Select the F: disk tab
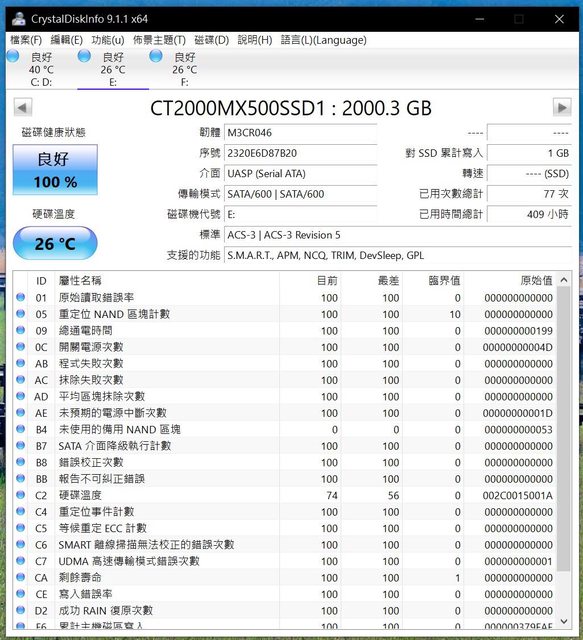Viewport: 583px width, 640px height. tap(185, 69)
